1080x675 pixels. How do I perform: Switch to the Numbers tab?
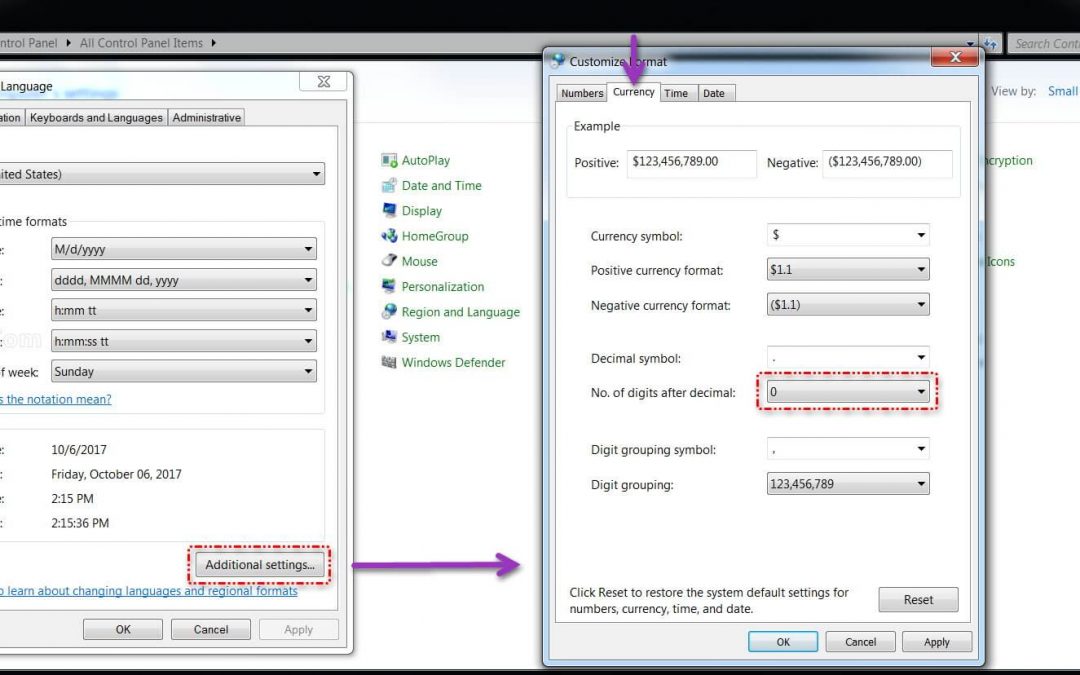581,93
